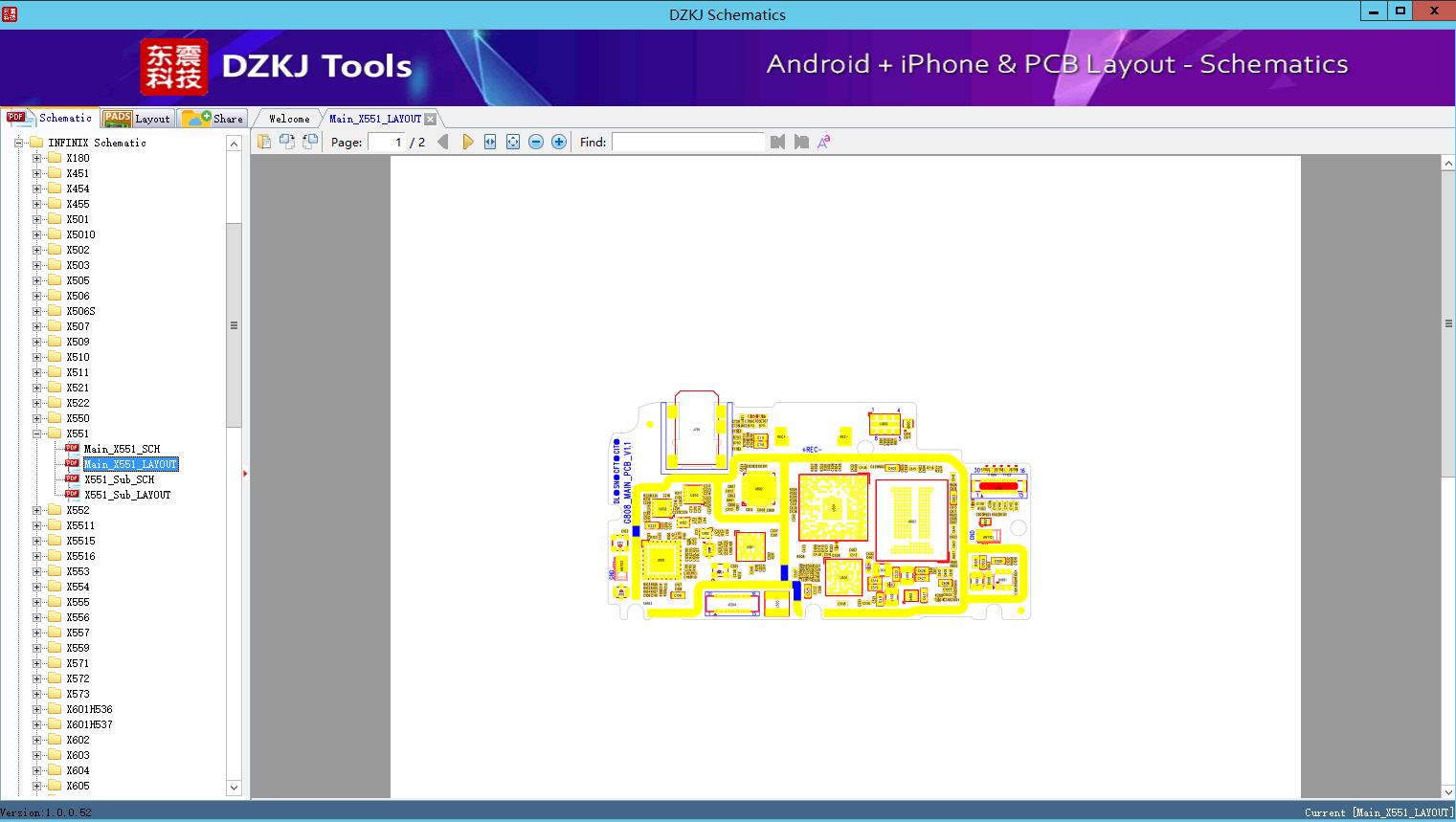Screen dimensions: 1456x822
Task: Zoom in with the plus button
Action: tap(559, 142)
